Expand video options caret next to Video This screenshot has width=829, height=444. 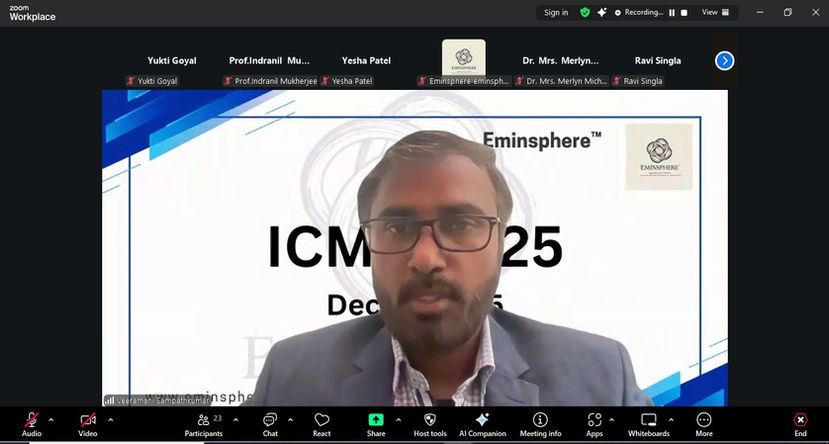[x=110, y=420]
